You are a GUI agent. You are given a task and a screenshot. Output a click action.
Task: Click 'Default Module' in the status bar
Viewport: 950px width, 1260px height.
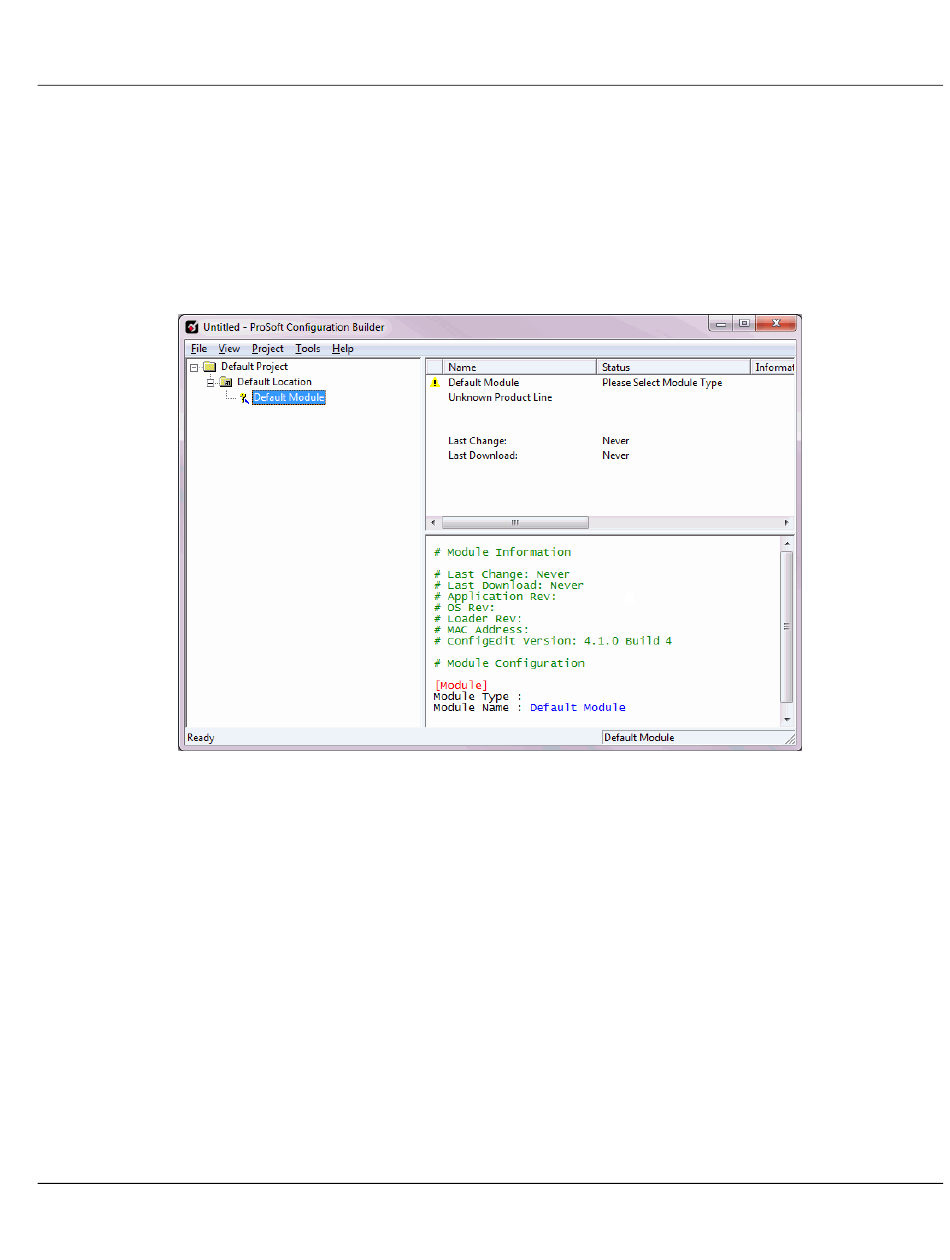[x=639, y=738]
